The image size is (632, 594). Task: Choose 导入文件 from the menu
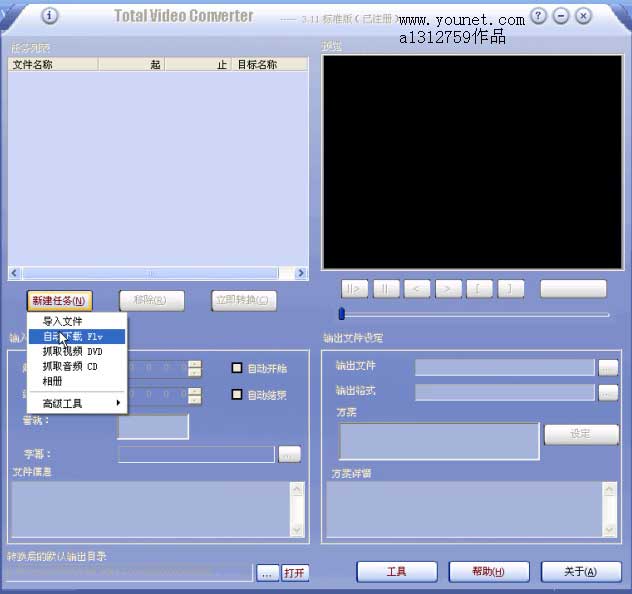pos(77,321)
